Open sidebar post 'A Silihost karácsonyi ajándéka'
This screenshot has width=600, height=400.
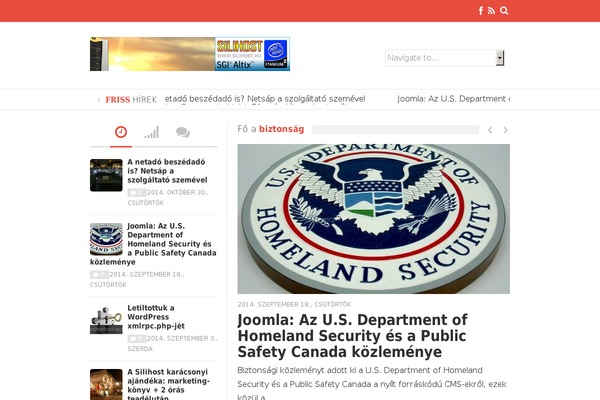168,384
